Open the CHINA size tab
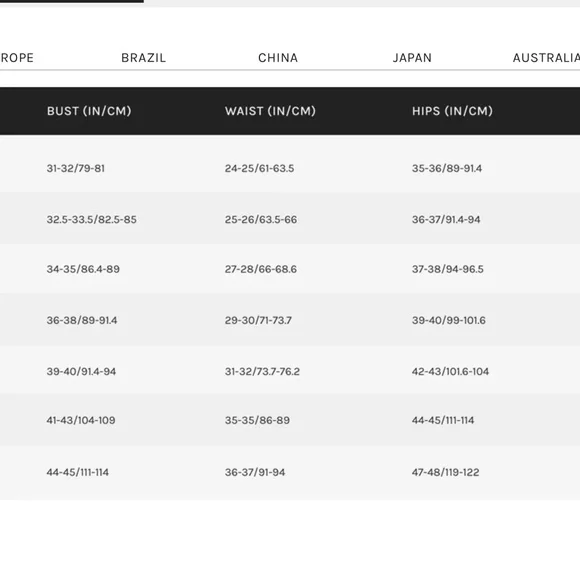580x580 pixels. click(278, 58)
